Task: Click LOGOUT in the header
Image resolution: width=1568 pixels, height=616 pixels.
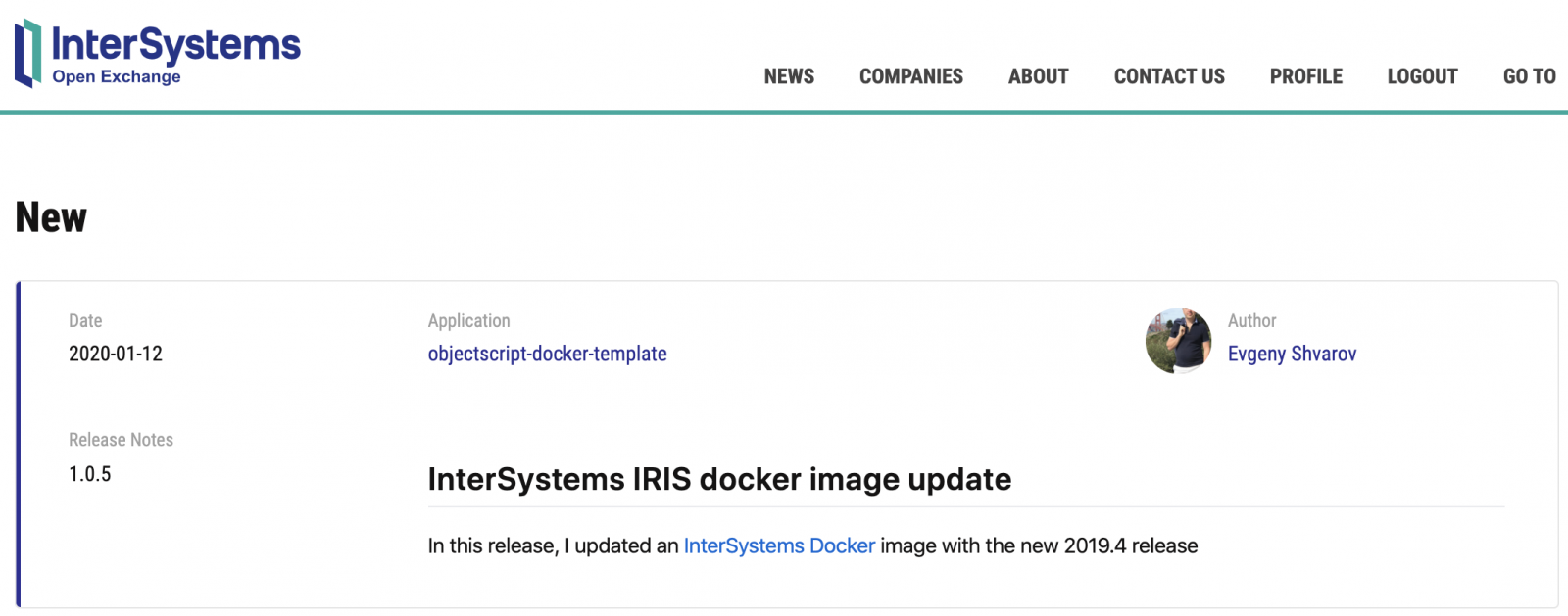Action: pos(1423,76)
